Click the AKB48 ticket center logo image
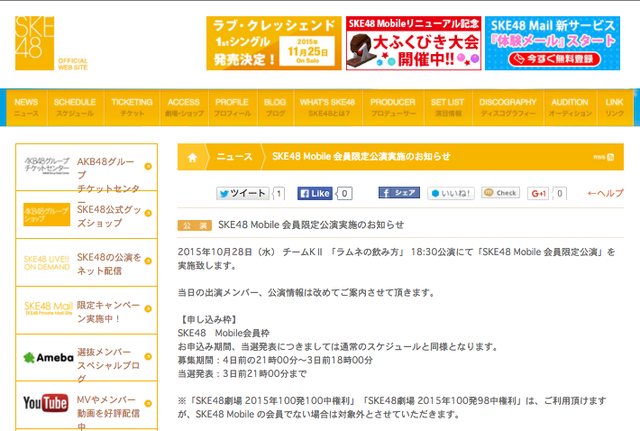 pos(47,166)
